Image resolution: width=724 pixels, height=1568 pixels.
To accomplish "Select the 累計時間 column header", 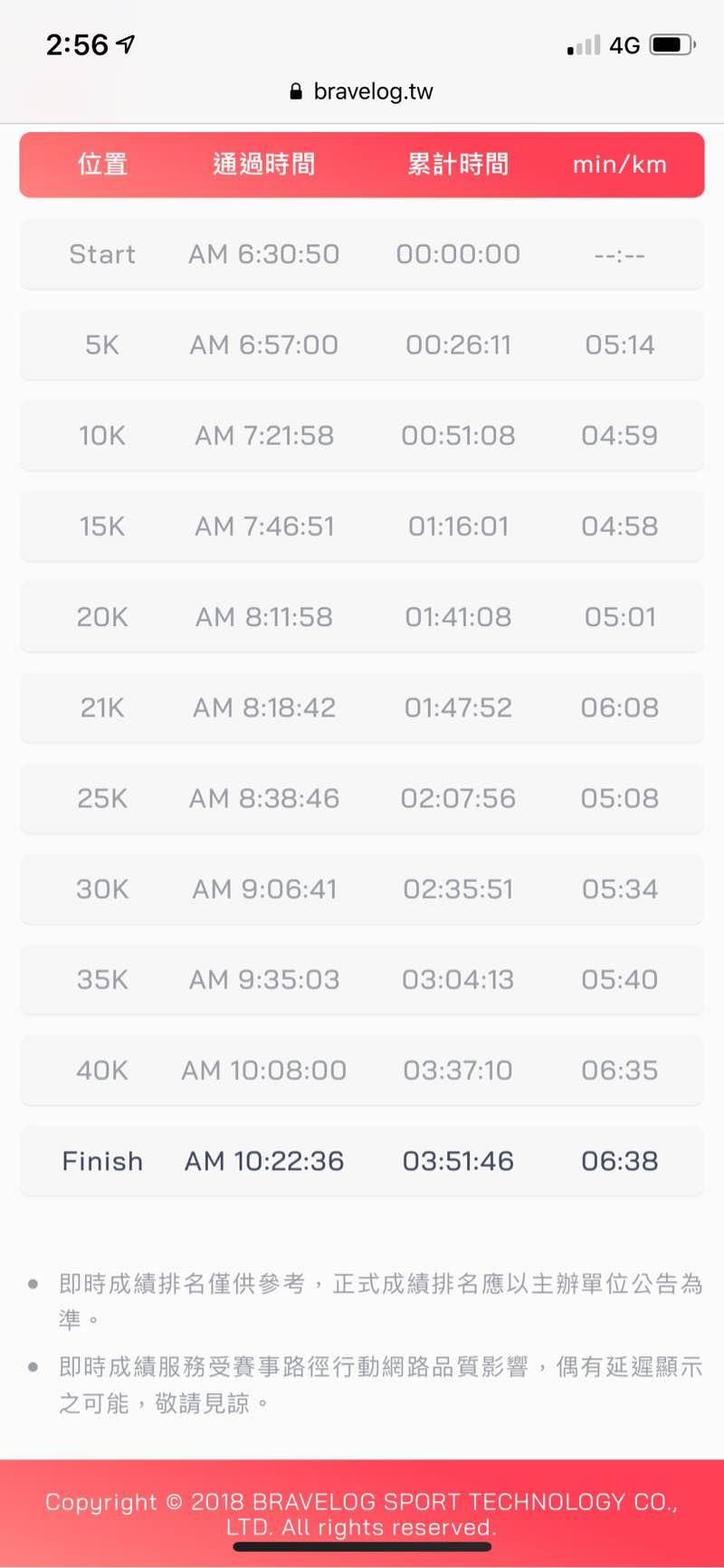I will click(458, 165).
